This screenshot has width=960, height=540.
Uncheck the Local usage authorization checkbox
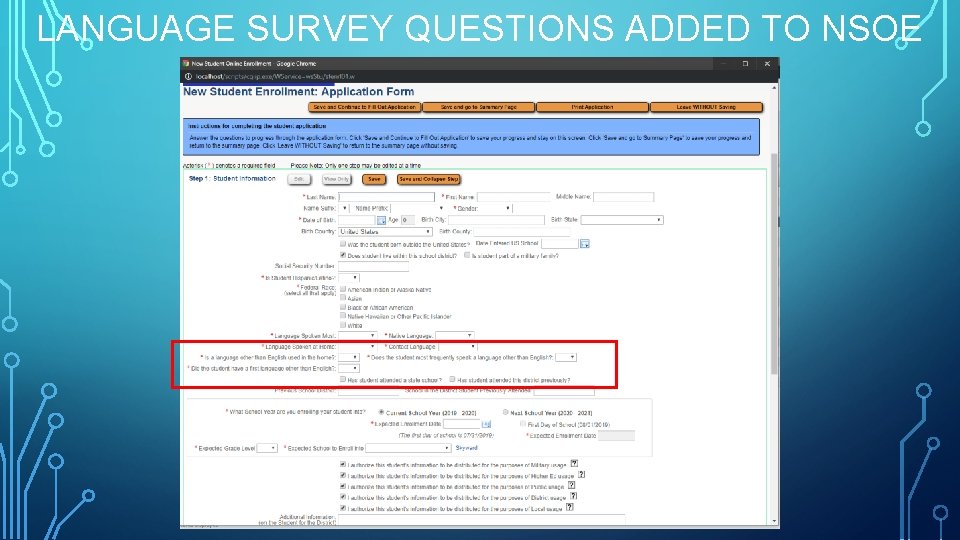[343, 508]
